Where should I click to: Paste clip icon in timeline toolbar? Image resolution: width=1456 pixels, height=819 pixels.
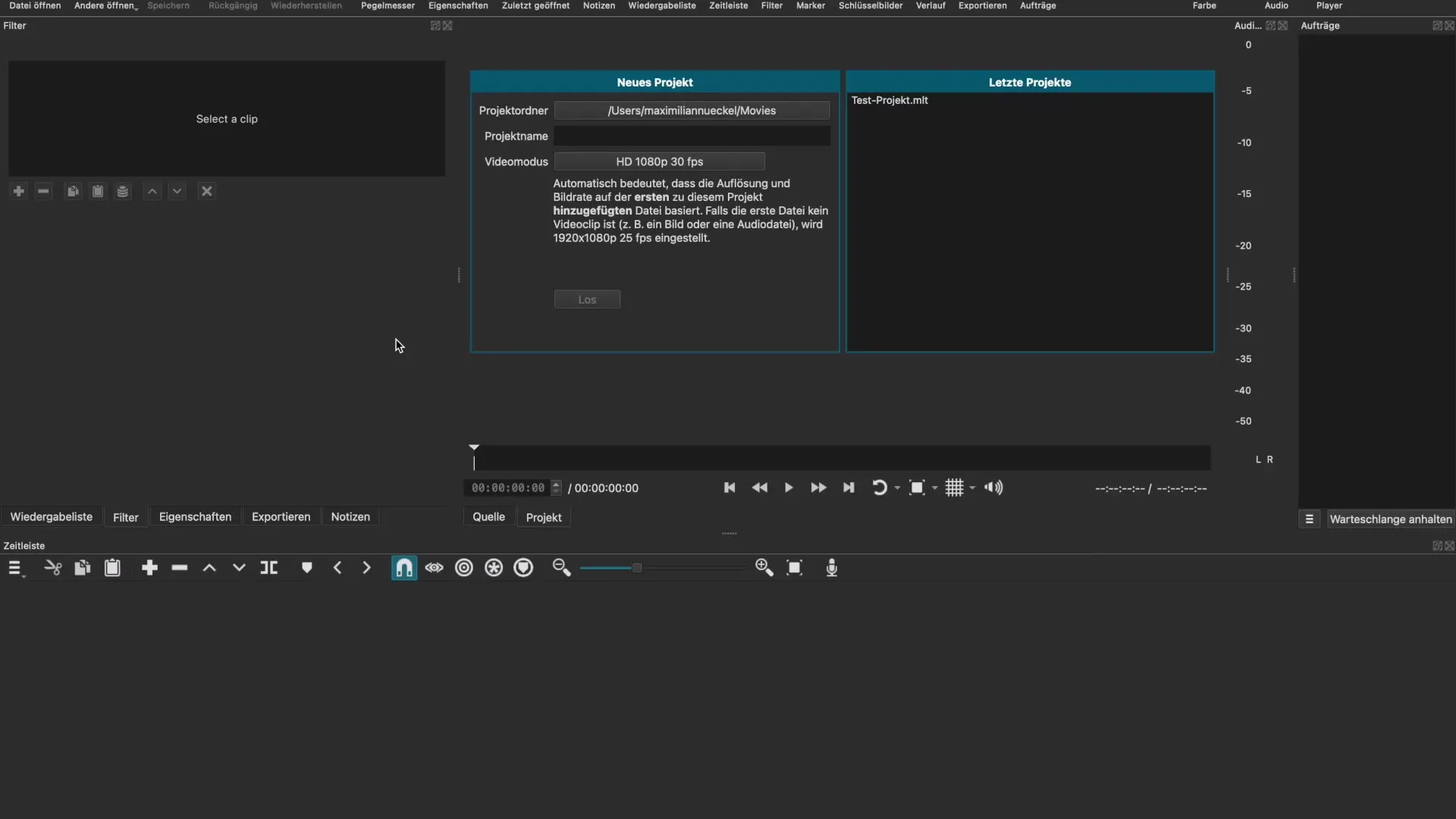pos(112,568)
